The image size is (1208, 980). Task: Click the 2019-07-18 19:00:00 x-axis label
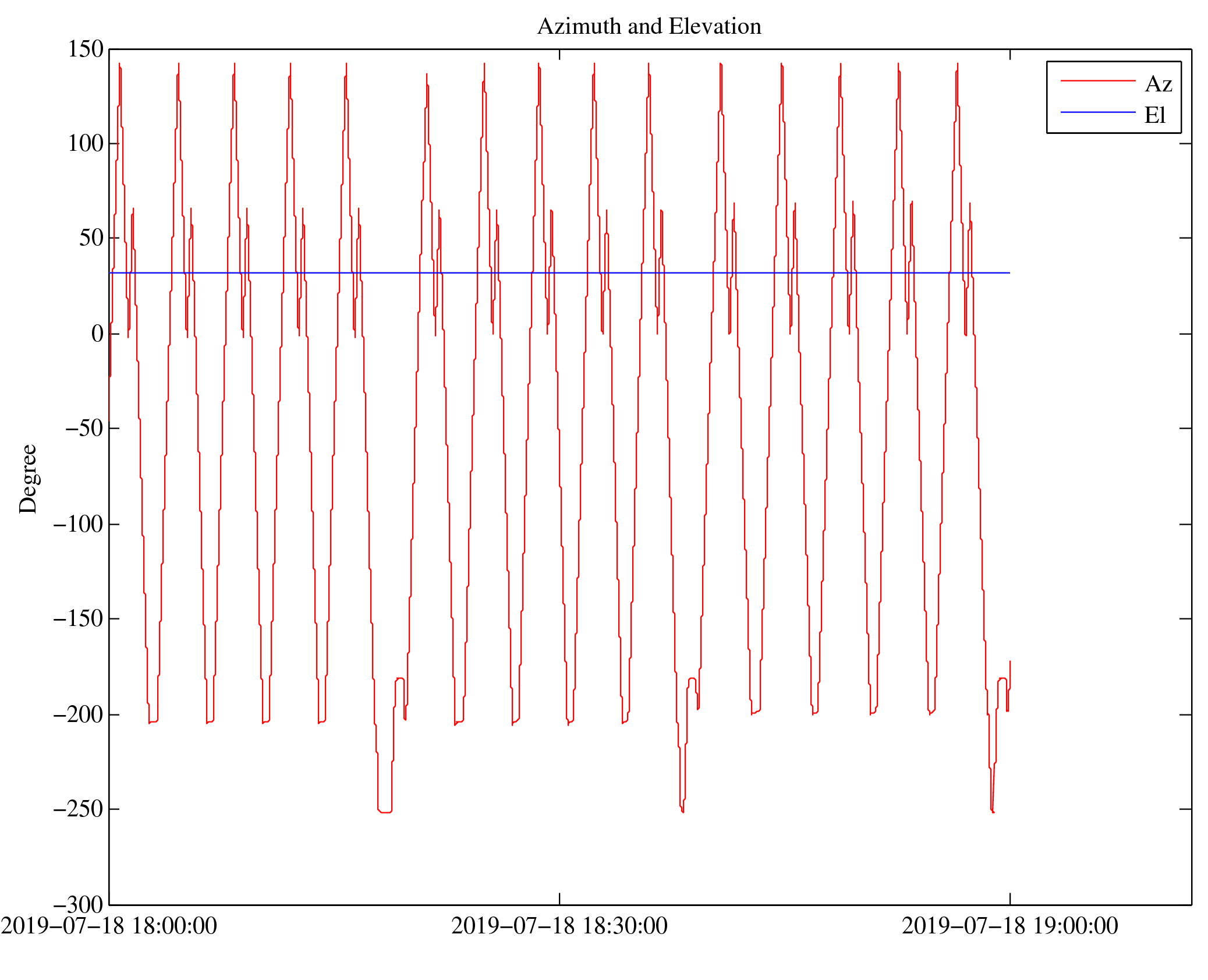(x=1009, y=926)
